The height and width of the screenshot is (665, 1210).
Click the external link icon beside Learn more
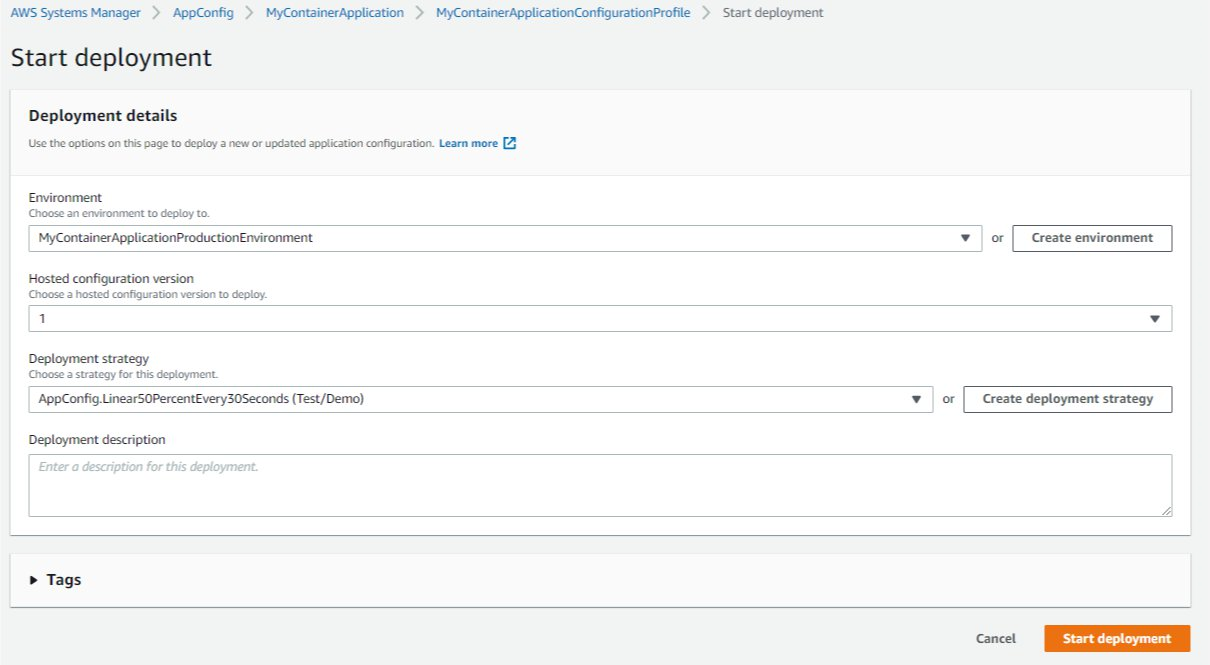tap(510, 143)
